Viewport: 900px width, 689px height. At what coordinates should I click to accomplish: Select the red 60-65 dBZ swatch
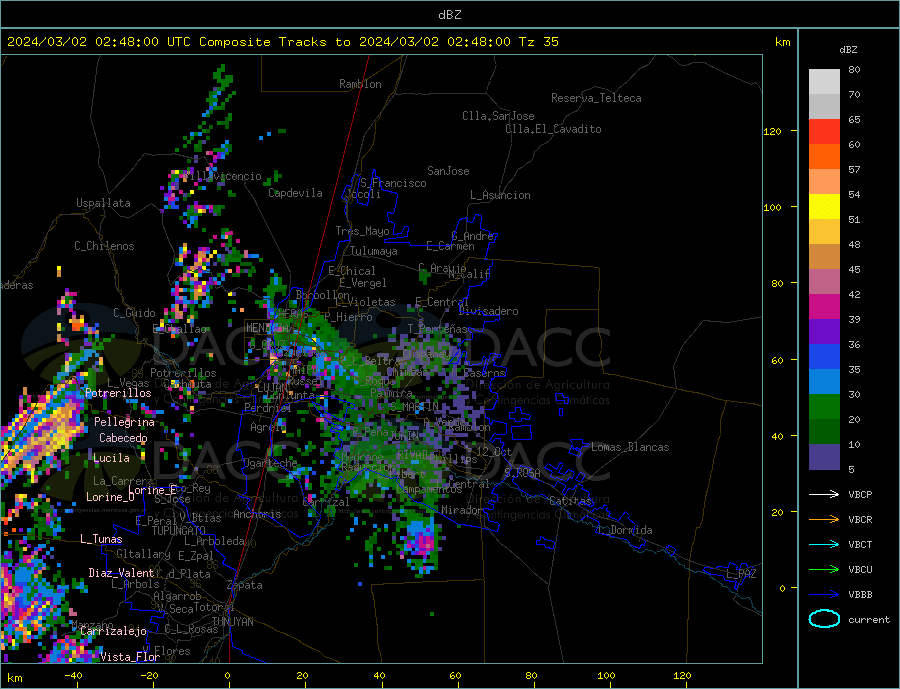(824, 131)
